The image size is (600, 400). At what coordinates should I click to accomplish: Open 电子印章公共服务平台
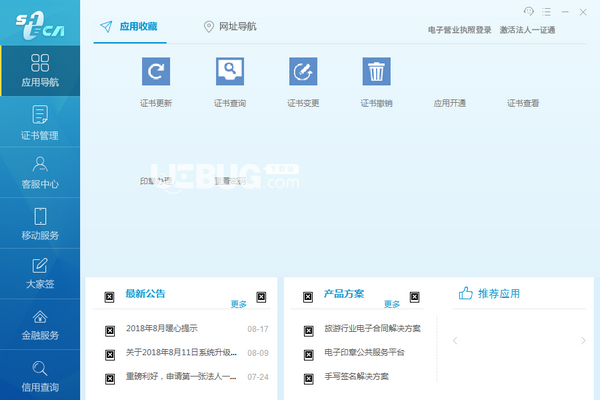pyautogui.click(x=364, y=353)
